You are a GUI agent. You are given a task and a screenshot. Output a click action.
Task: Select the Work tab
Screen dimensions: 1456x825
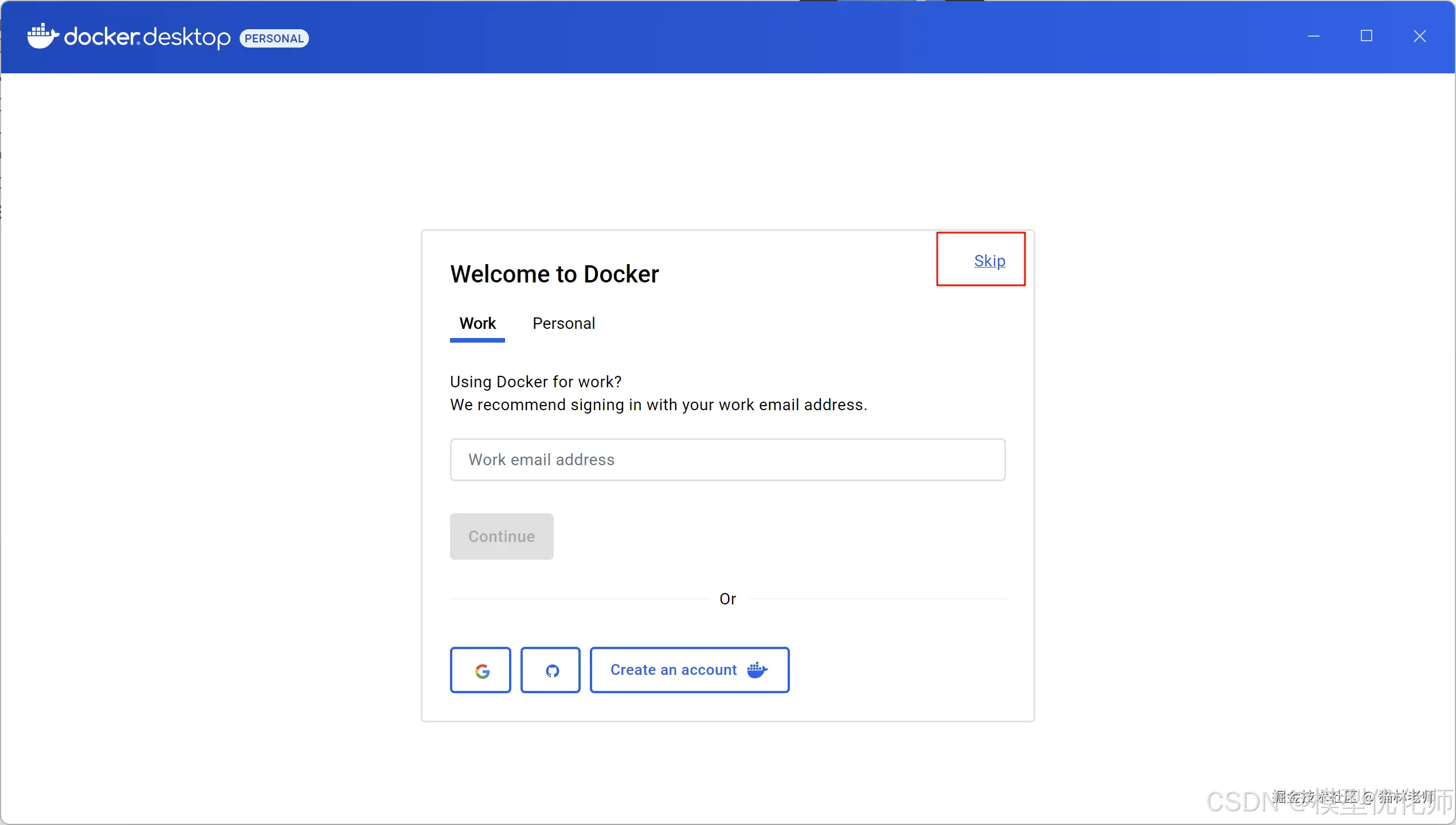[477, 324]
